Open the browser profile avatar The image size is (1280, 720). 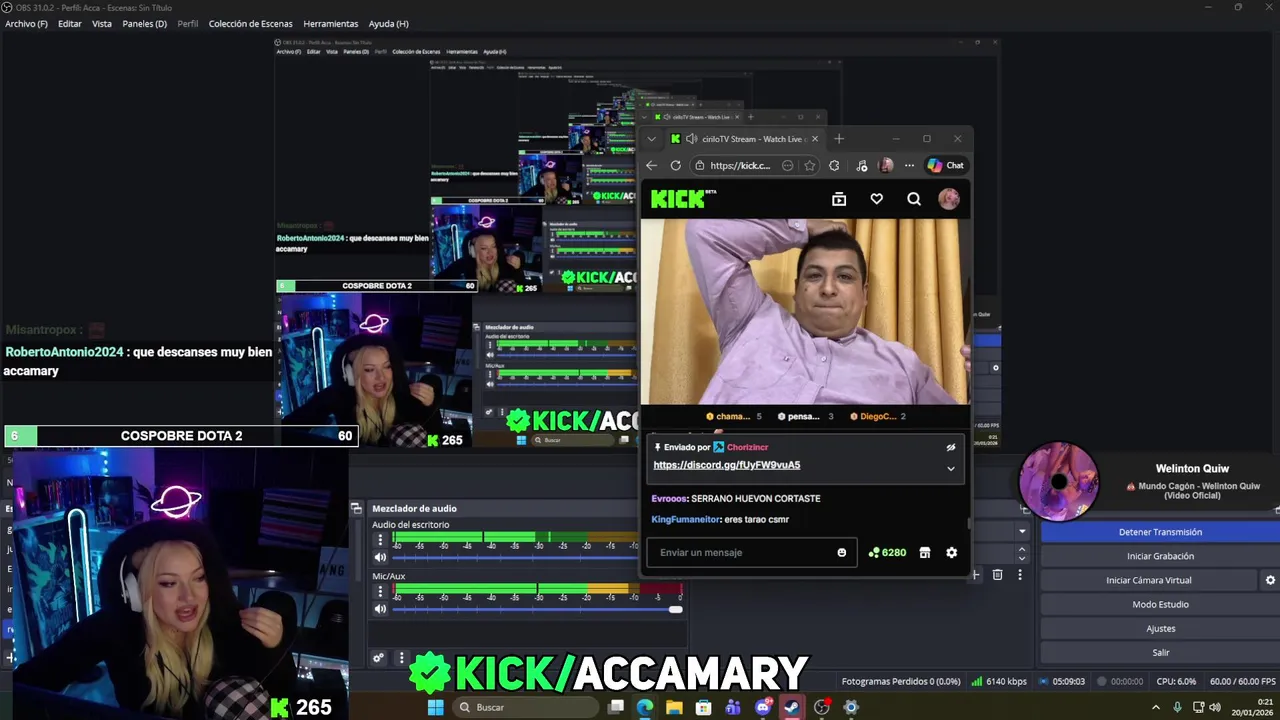pos(886,165)
